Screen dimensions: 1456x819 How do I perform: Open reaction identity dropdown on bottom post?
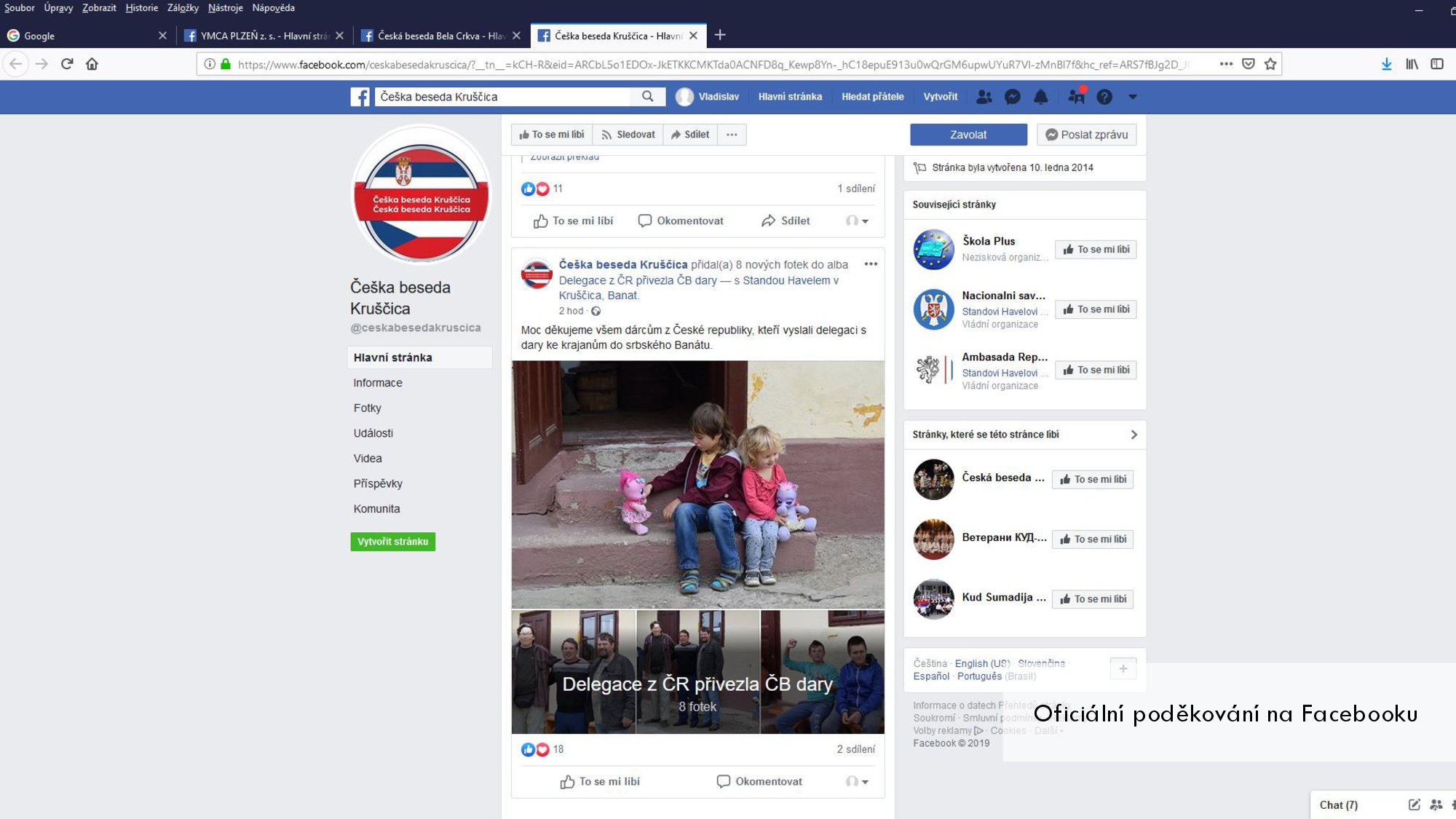[x=857, y=781]
